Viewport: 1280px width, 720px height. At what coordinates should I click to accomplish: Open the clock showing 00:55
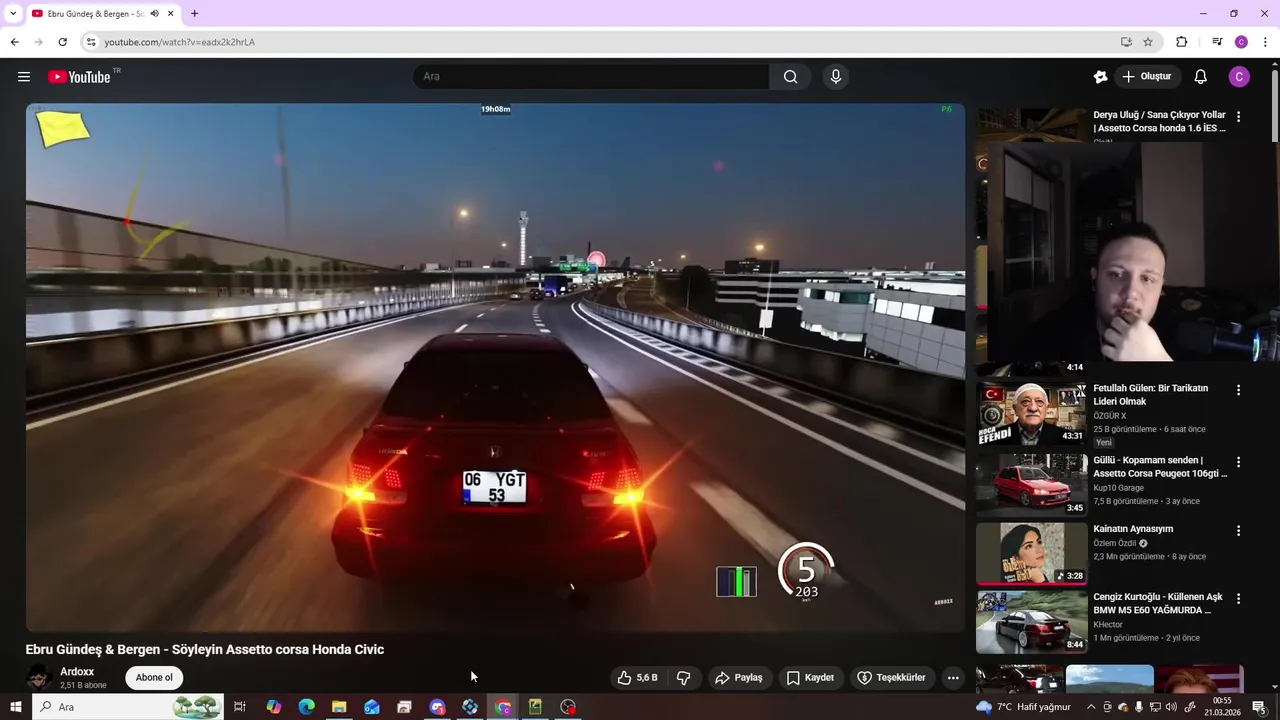[x=1221, y=707]
